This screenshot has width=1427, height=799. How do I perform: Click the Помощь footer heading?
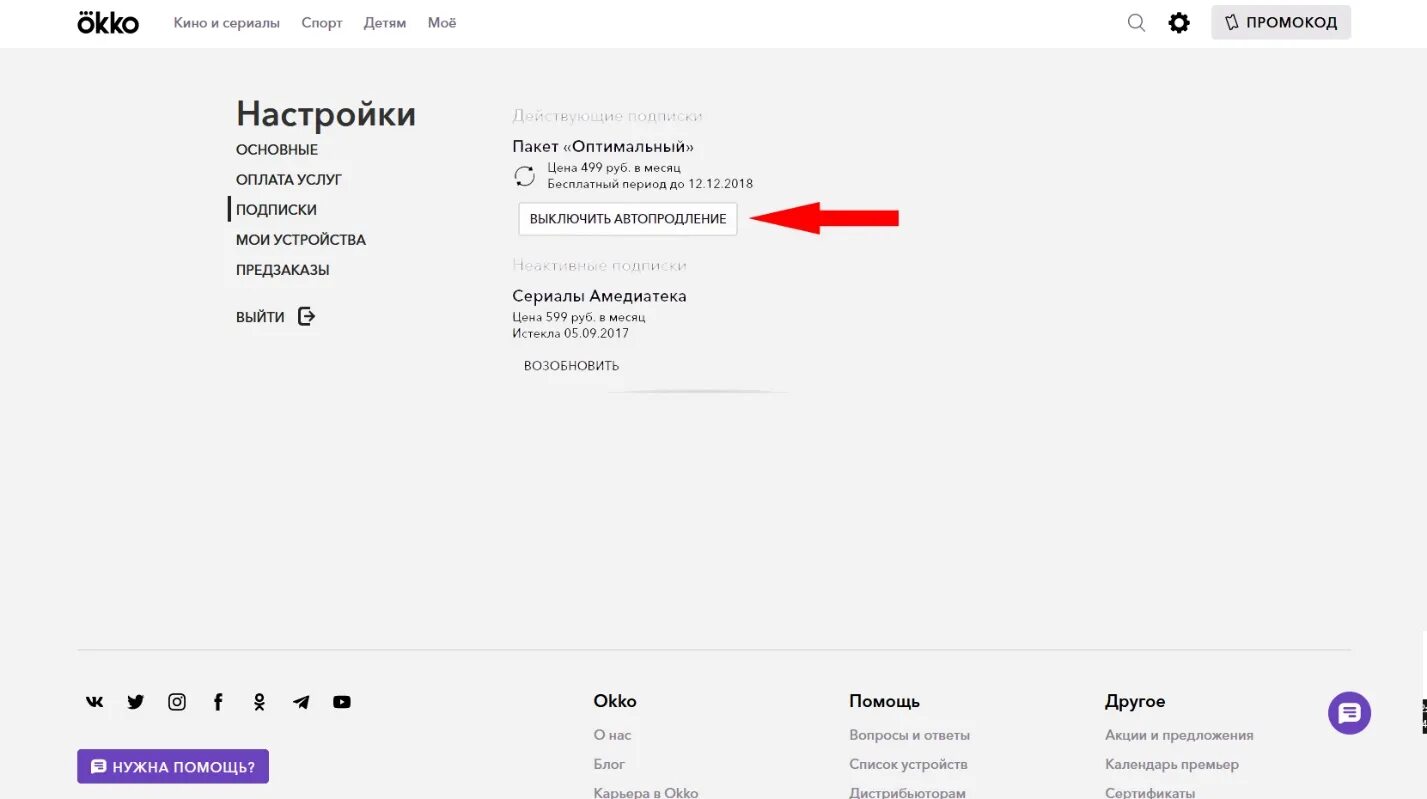pyautogui.click(x=884, y=701)
